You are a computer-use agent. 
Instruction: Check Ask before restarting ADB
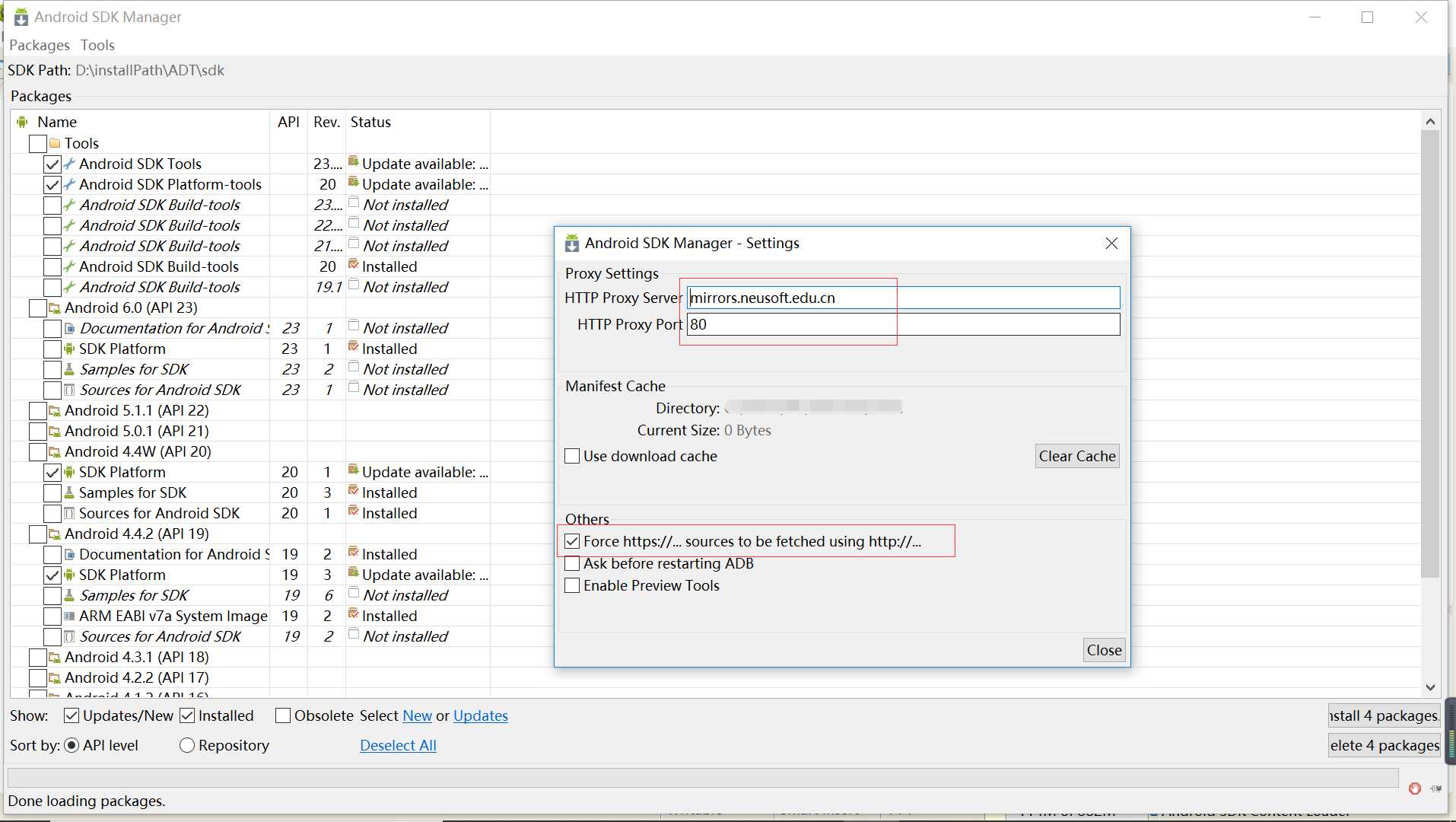pos(572,563)
